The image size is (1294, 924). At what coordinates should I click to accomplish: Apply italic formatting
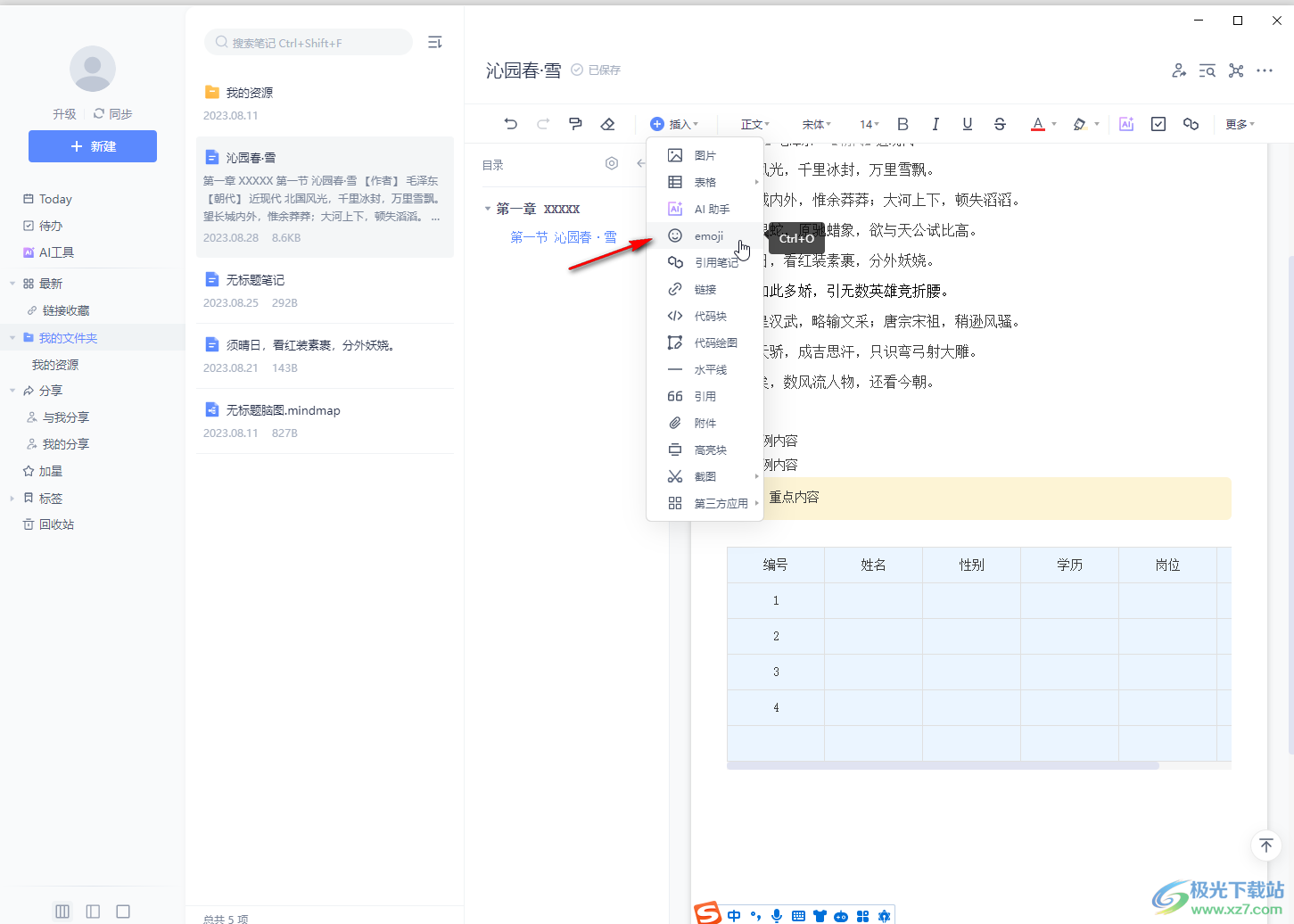[935, 124]
